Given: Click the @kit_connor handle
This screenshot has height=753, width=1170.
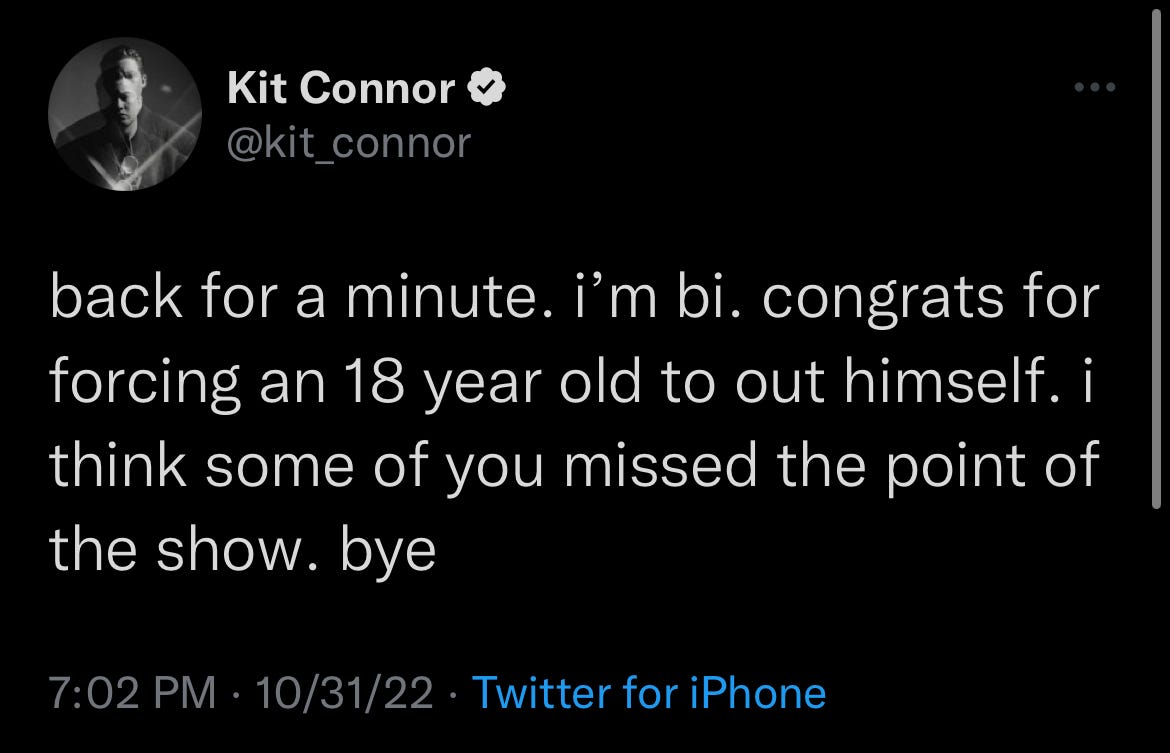Looking at the screenshot, I should pos(347,143).
